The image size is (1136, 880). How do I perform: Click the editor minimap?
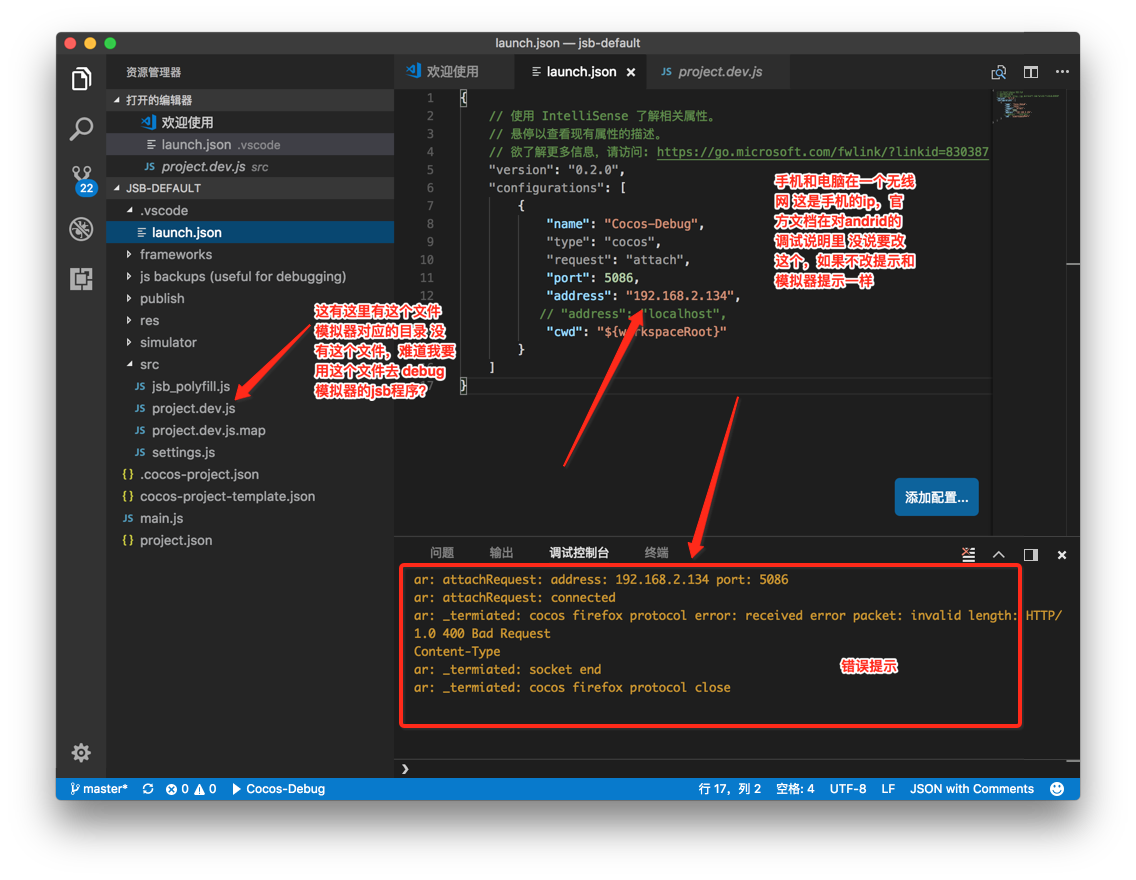tap(1027, 105)
